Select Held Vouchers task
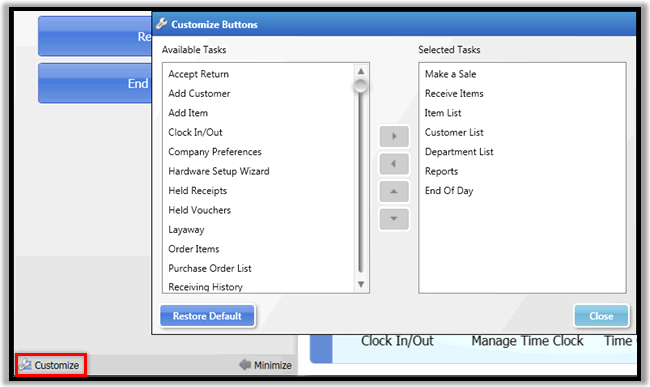The width and height of the screenshot is (650, 387). [199, 210]
